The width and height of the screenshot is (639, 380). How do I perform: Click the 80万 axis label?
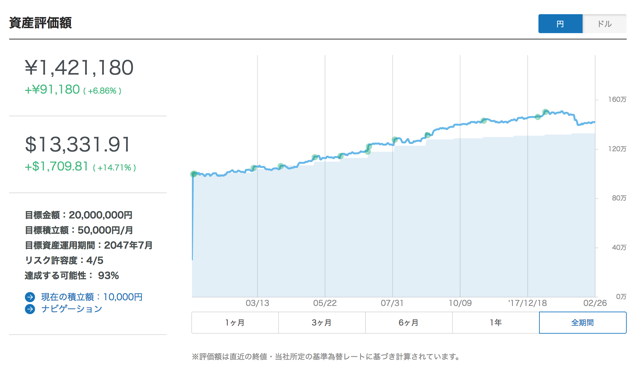tap(619, 198)
